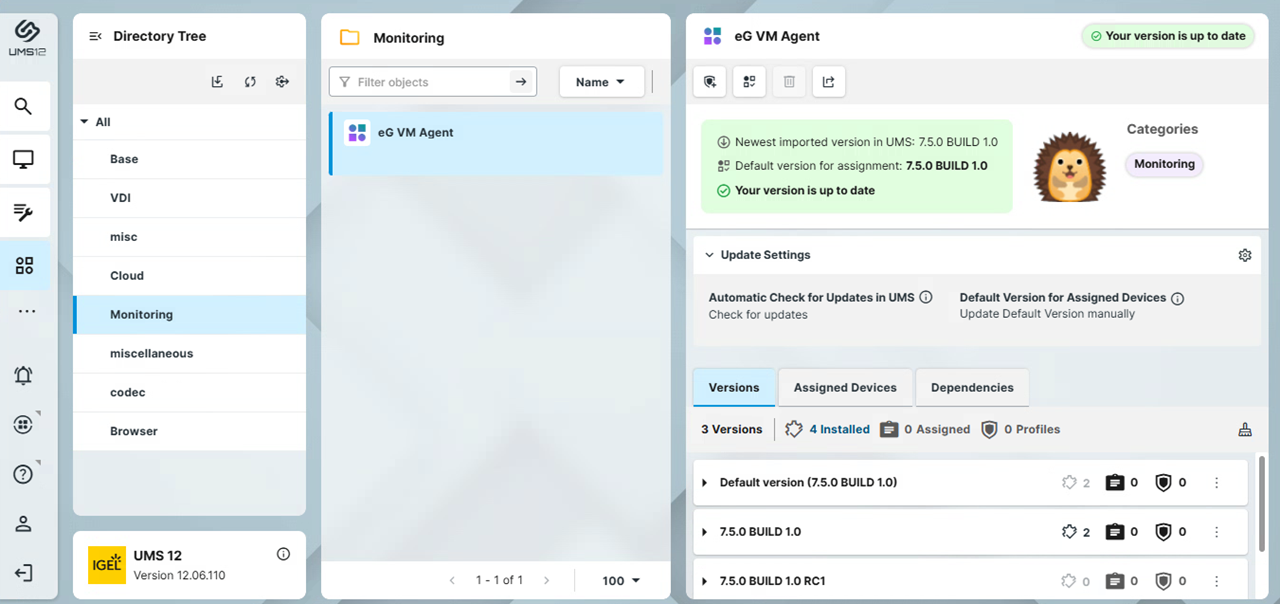Select the codec folder in the Directory Tree
Viewport: 1280px width, 604px height.
point(190,393)
